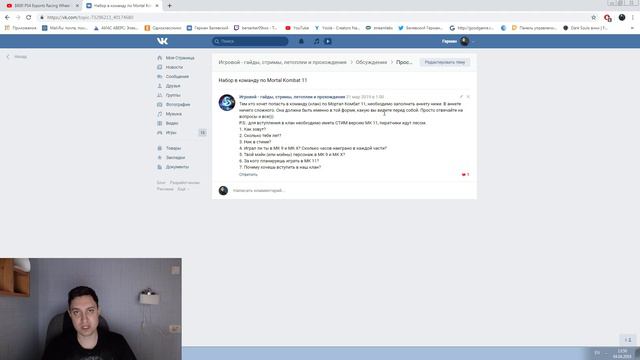Click the address bar URL
The height and width of the screenshot is (360, 640).
[90, 18]
